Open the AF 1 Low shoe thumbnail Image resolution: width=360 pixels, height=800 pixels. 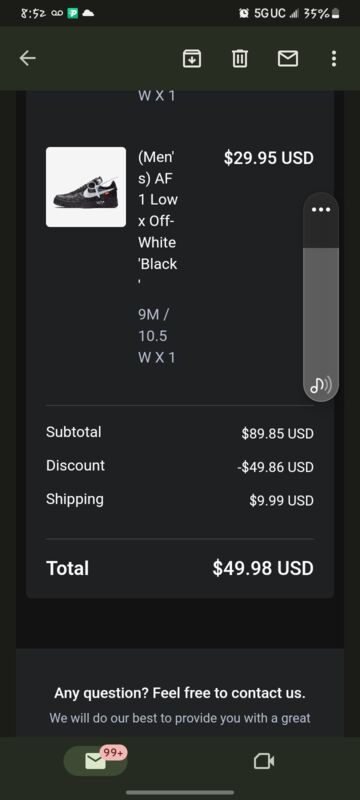(86, 187)
